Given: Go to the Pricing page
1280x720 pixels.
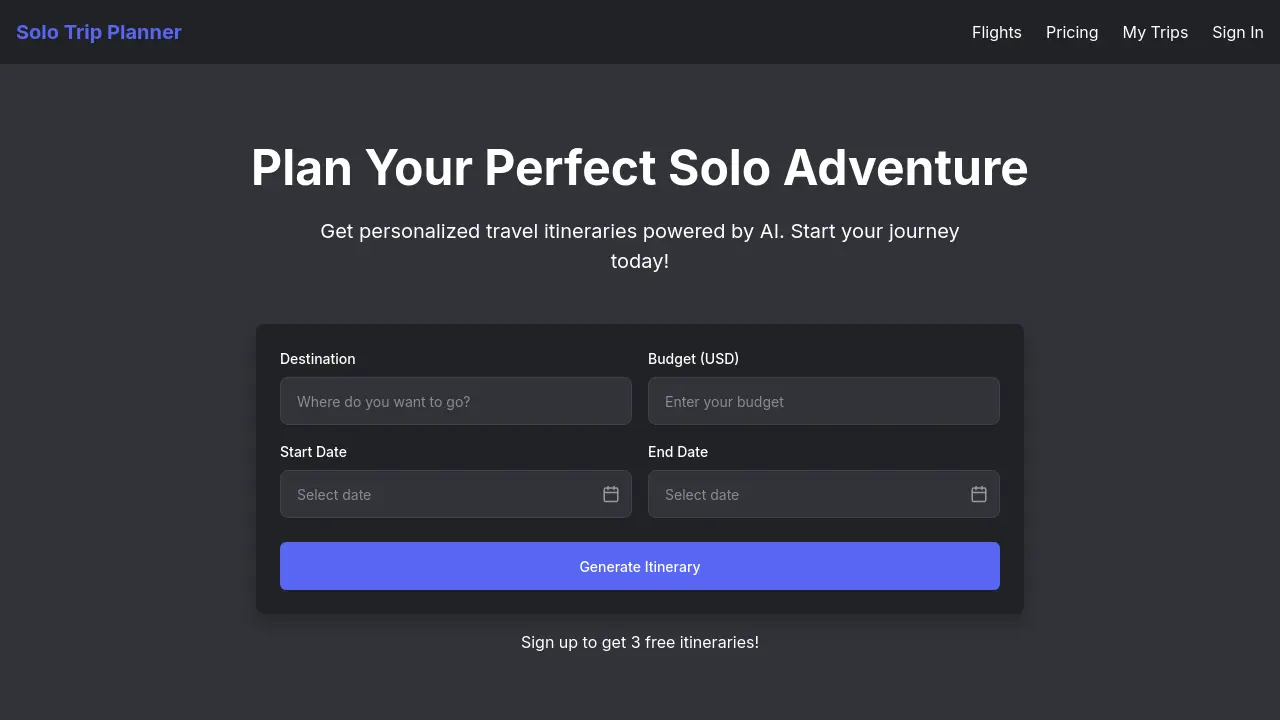Looking at the screenshot, I should coord(1071,32).
